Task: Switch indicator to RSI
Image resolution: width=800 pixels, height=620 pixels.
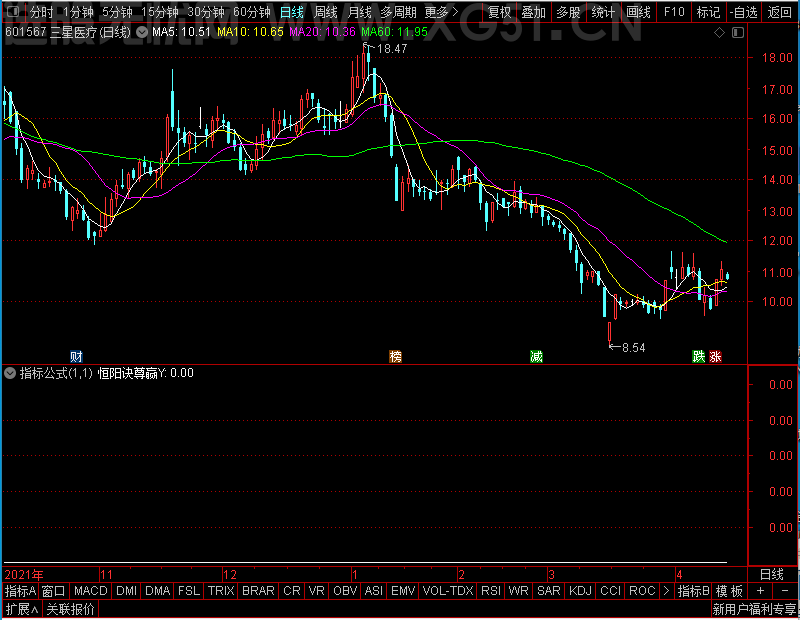Action: click(491, 591)
